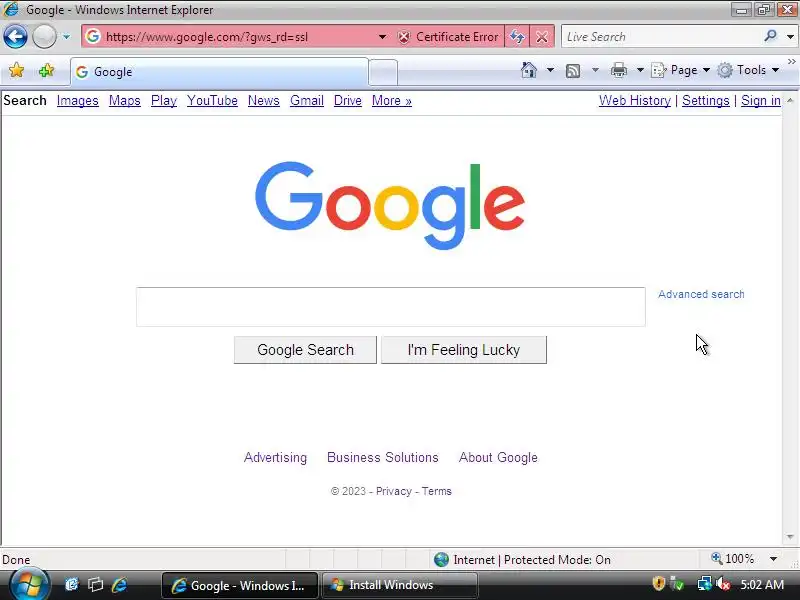Click the Home page icon
800x600 pixels.
point(529,70)
